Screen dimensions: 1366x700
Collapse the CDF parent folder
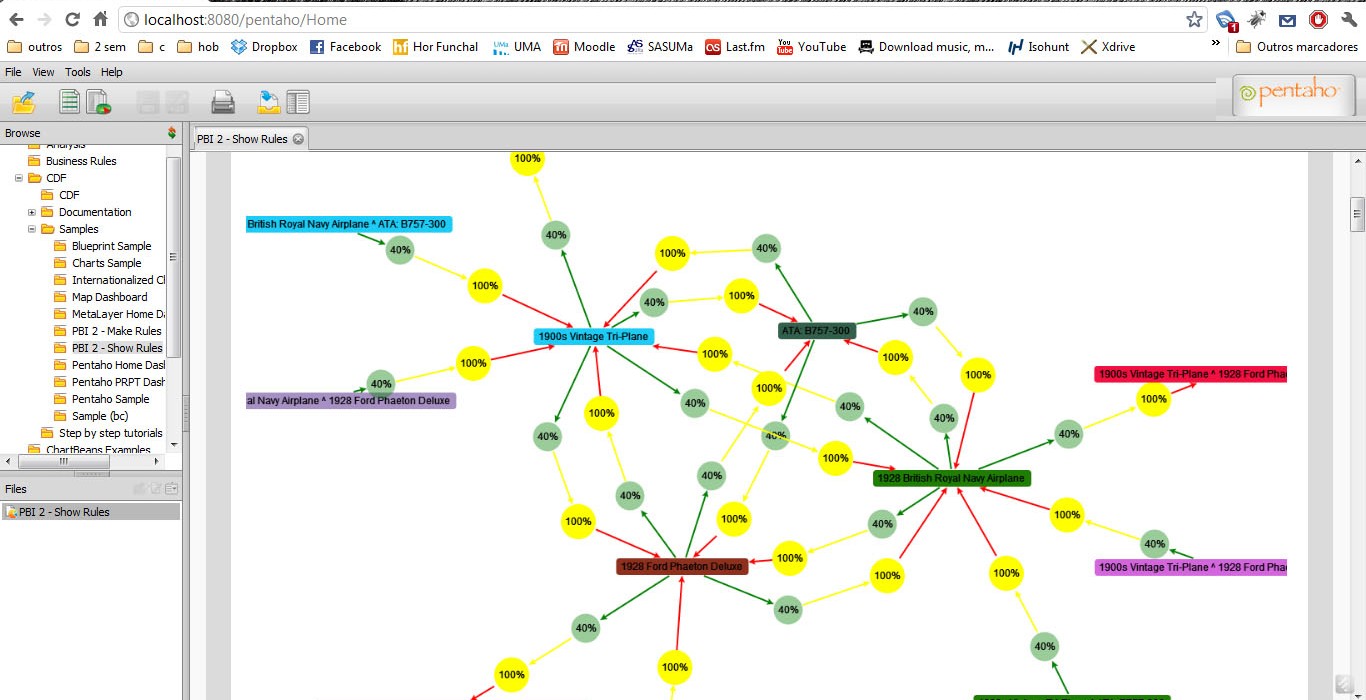(x=19, y=178)
